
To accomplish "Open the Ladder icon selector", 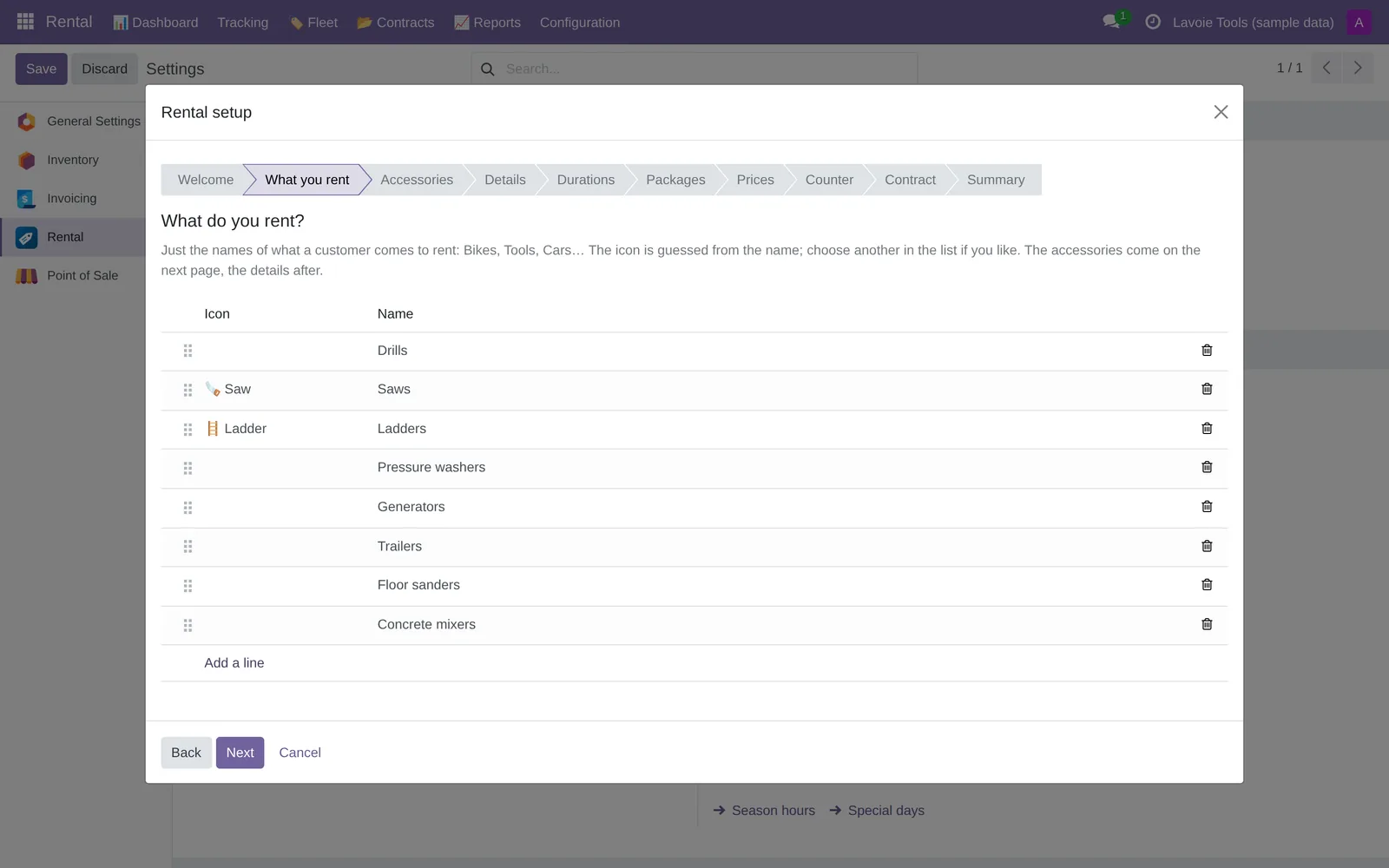I will tap(282, 429).
